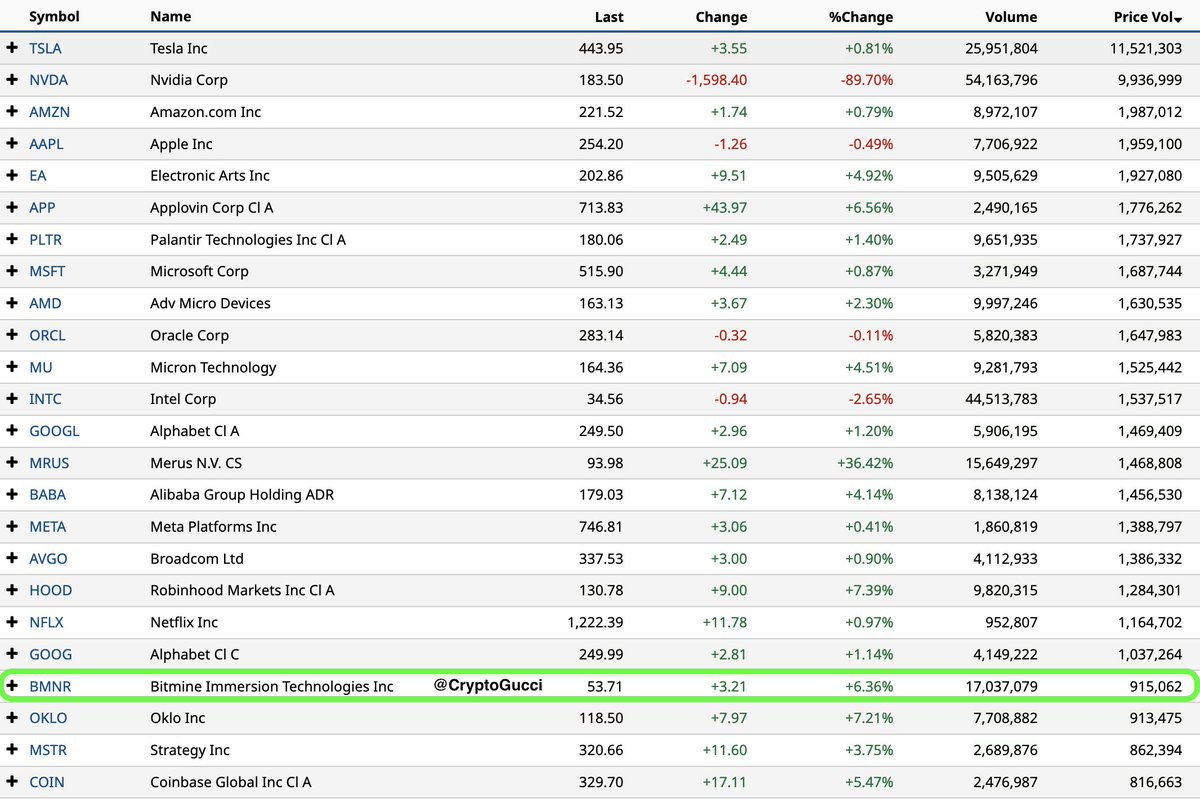Select the Merus N.V. CS row

(600, 463)
